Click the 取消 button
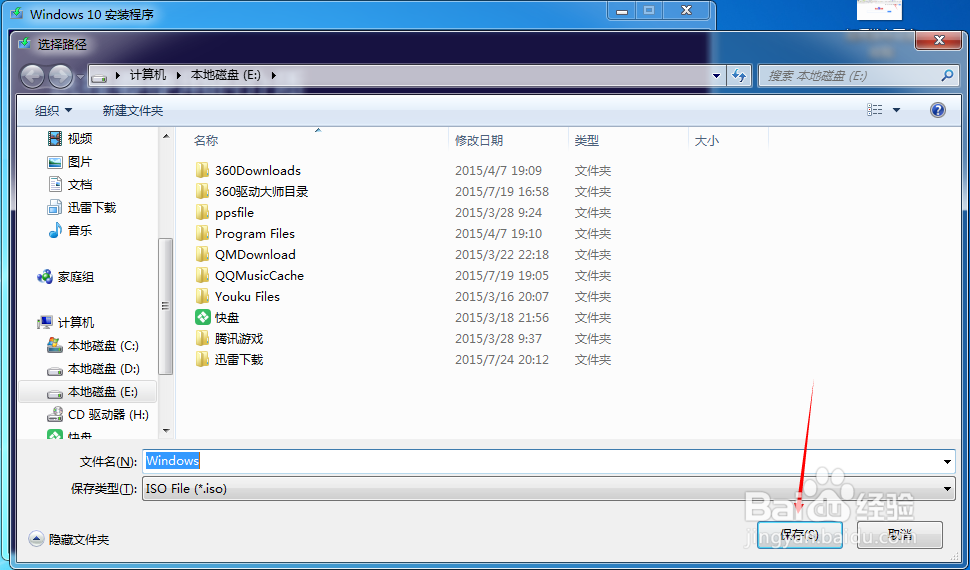This screenshot has height=570, width=970. 899,534
